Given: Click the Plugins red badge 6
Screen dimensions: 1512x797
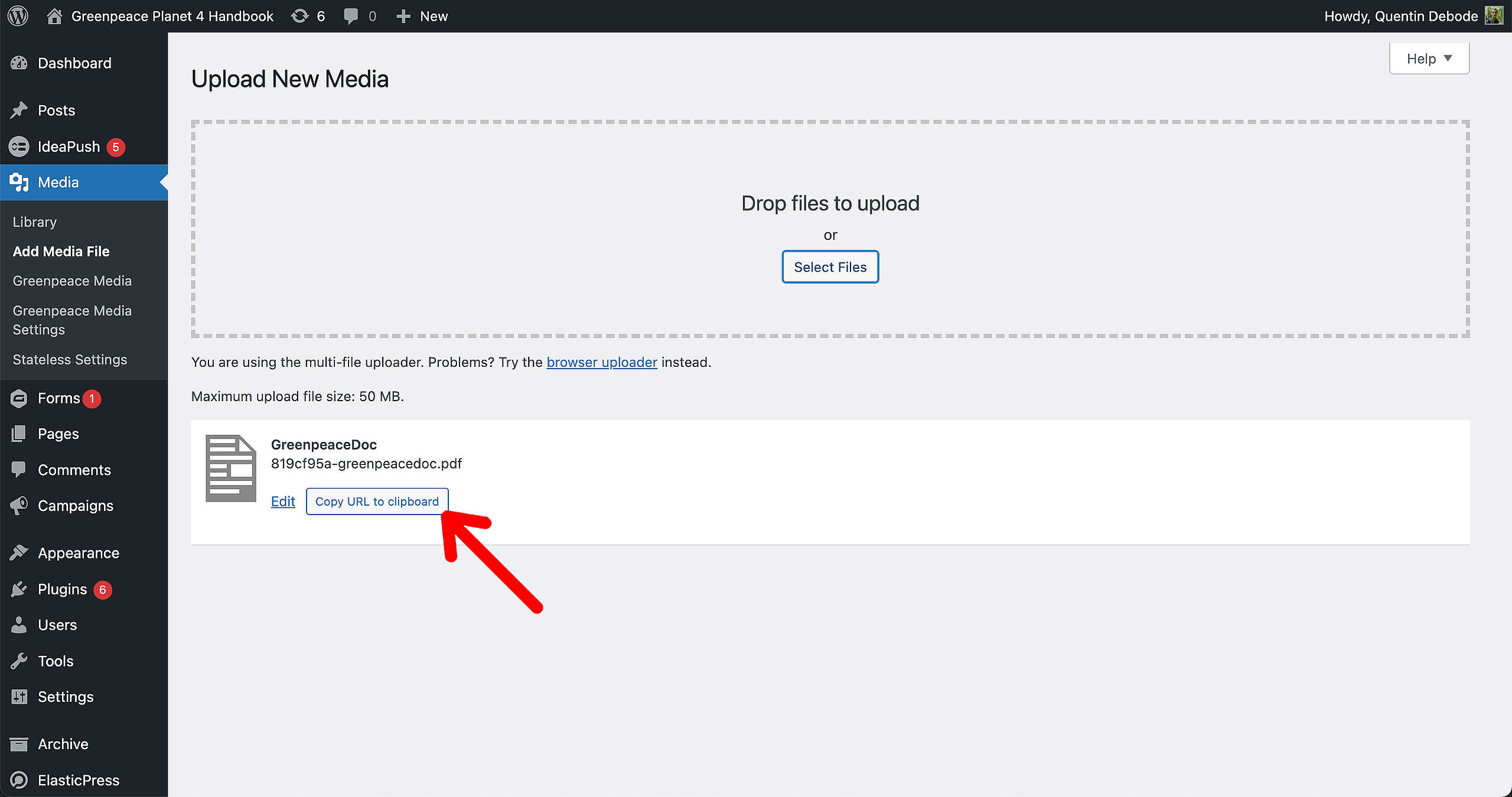Looking at the screenshot, I should coord(103,590).
